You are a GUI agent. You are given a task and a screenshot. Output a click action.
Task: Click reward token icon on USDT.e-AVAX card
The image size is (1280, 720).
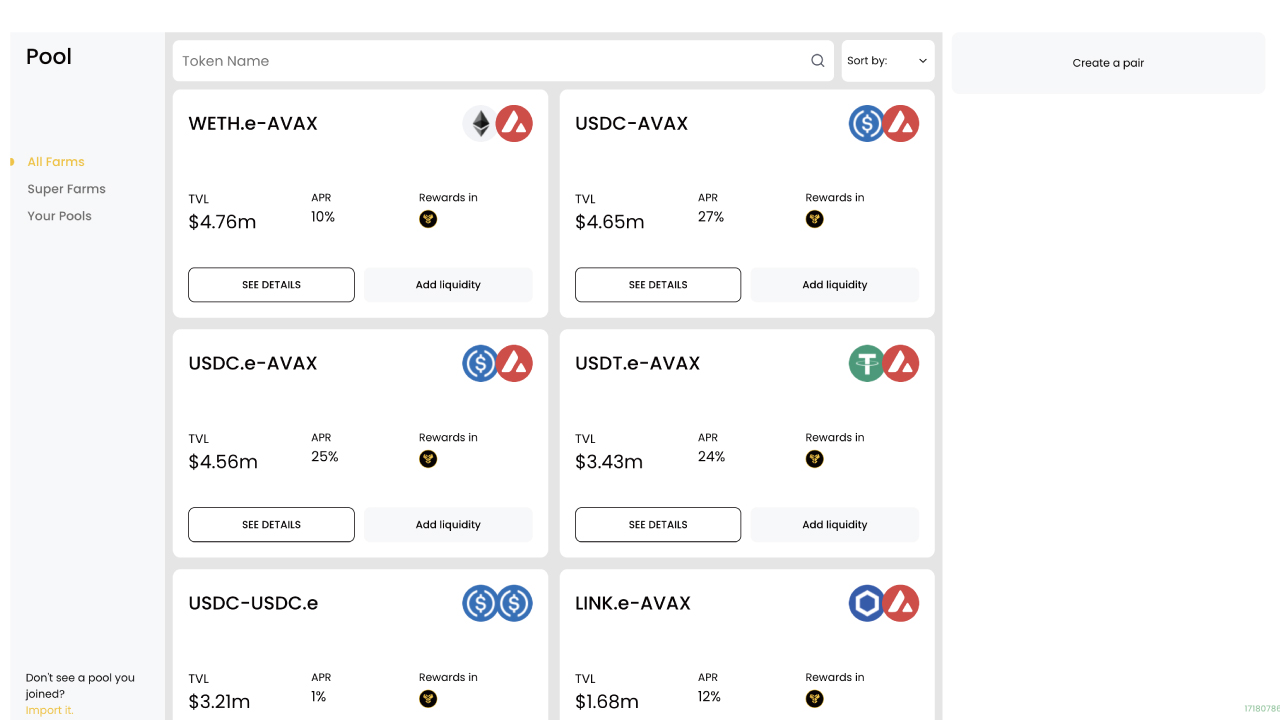(x=815, y=459)
